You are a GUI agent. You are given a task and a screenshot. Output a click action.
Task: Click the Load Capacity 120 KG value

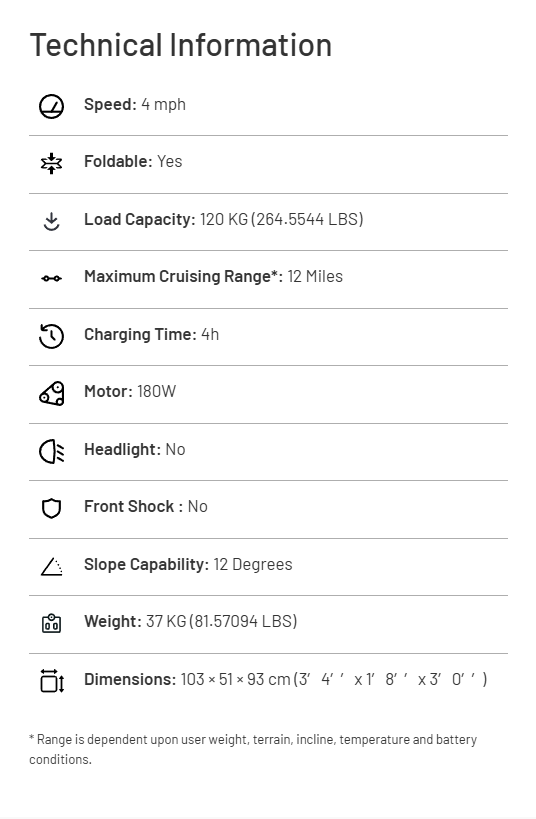pyautogui.click(x=224, y=219)
